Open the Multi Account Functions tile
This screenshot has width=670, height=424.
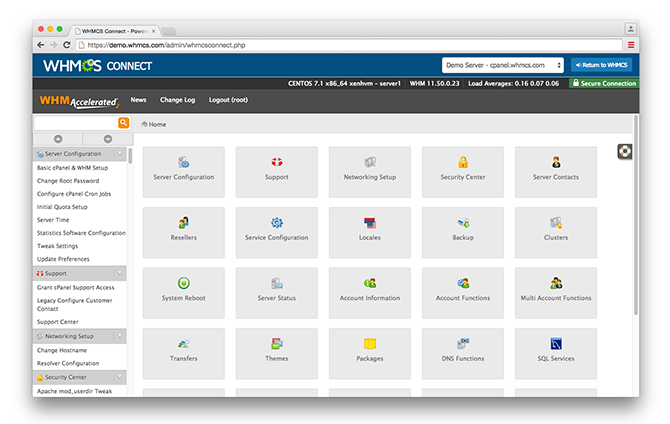point(556,293)
